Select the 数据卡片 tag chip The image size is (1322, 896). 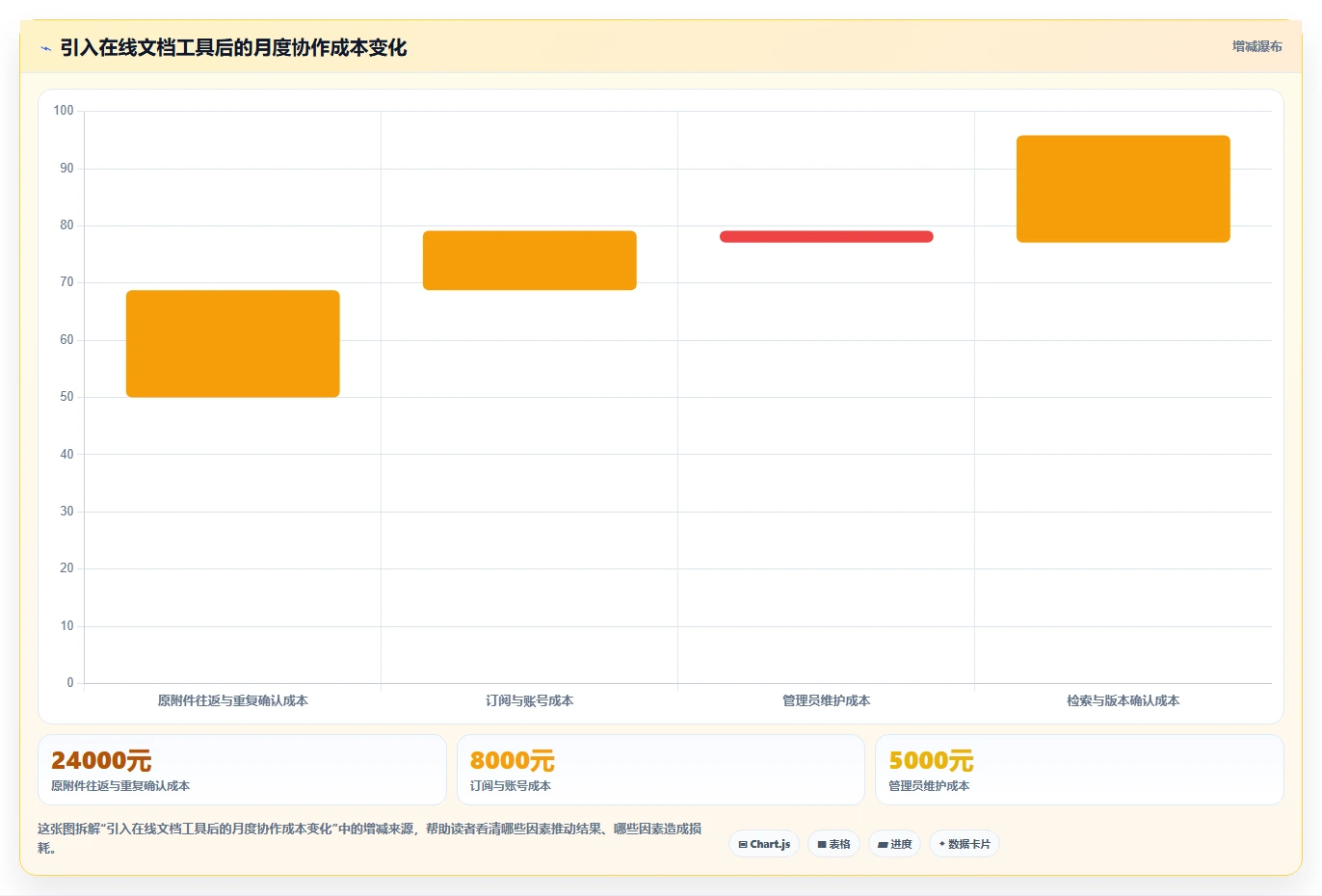(964, 844)
